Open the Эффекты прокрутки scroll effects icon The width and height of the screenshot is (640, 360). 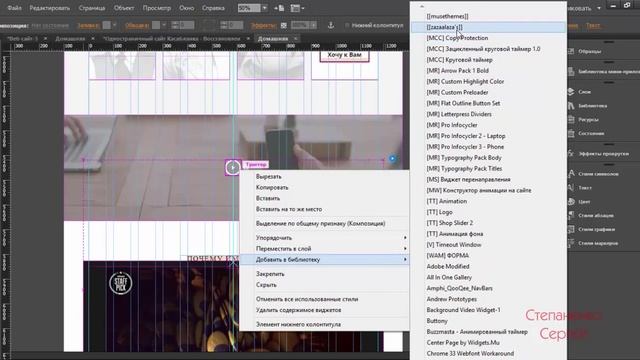[x=571, y=153]
